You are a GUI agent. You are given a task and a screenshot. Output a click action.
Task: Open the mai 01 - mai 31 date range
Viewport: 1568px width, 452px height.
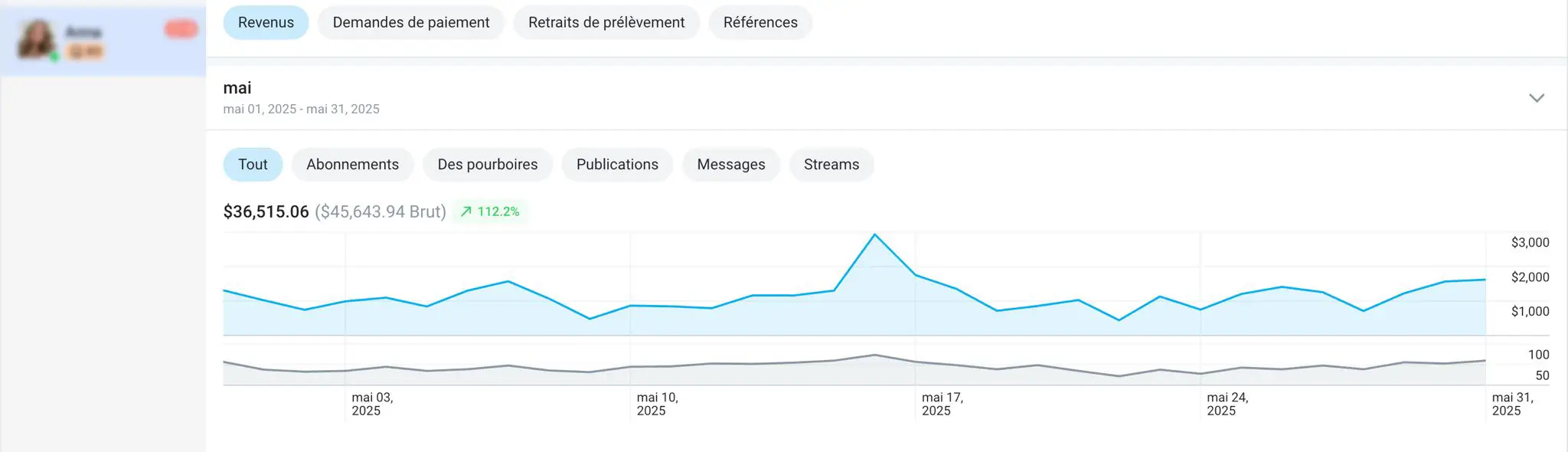tap(301, 109)
